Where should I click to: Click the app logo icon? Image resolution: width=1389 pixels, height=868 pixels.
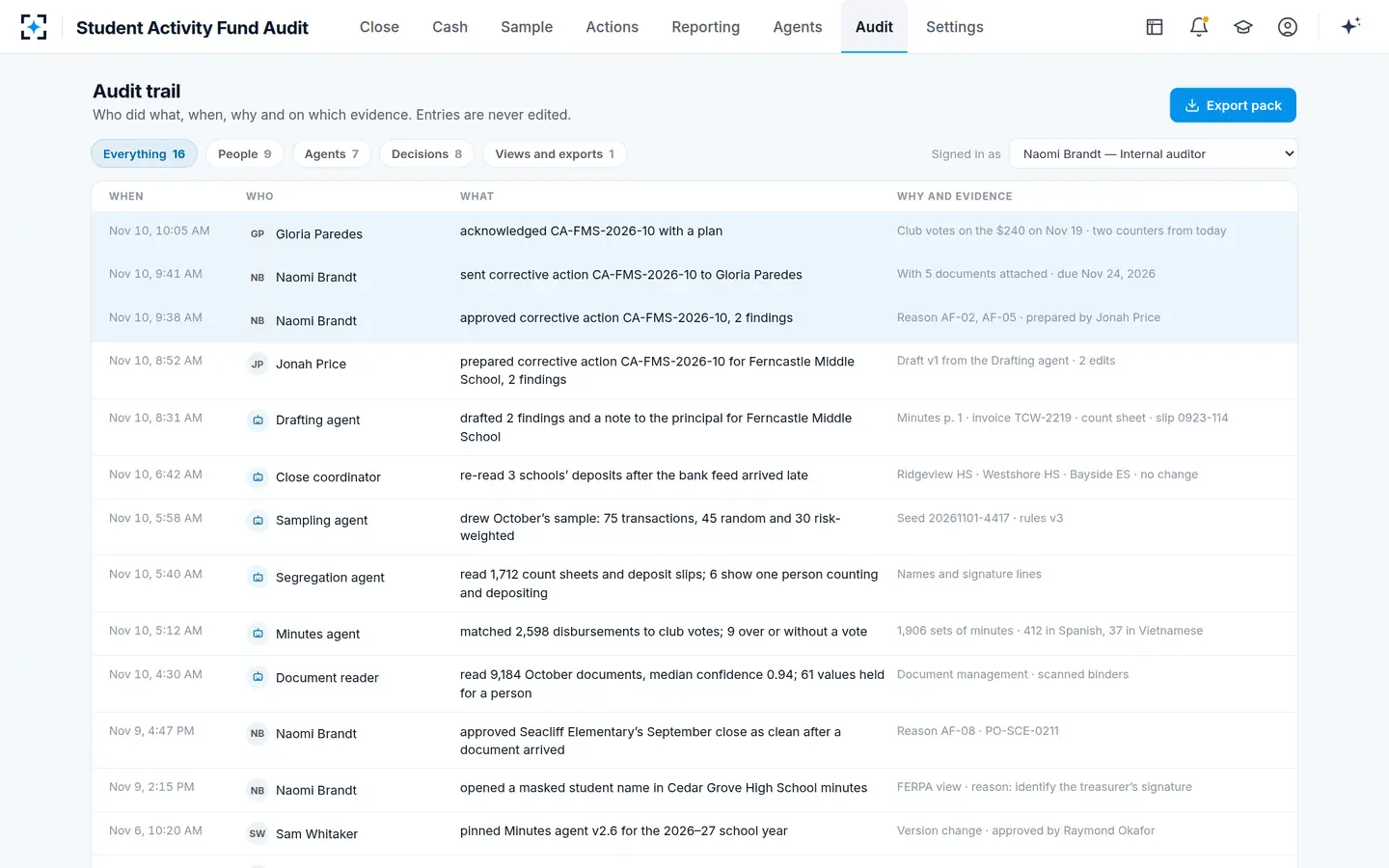coord(34,27)
